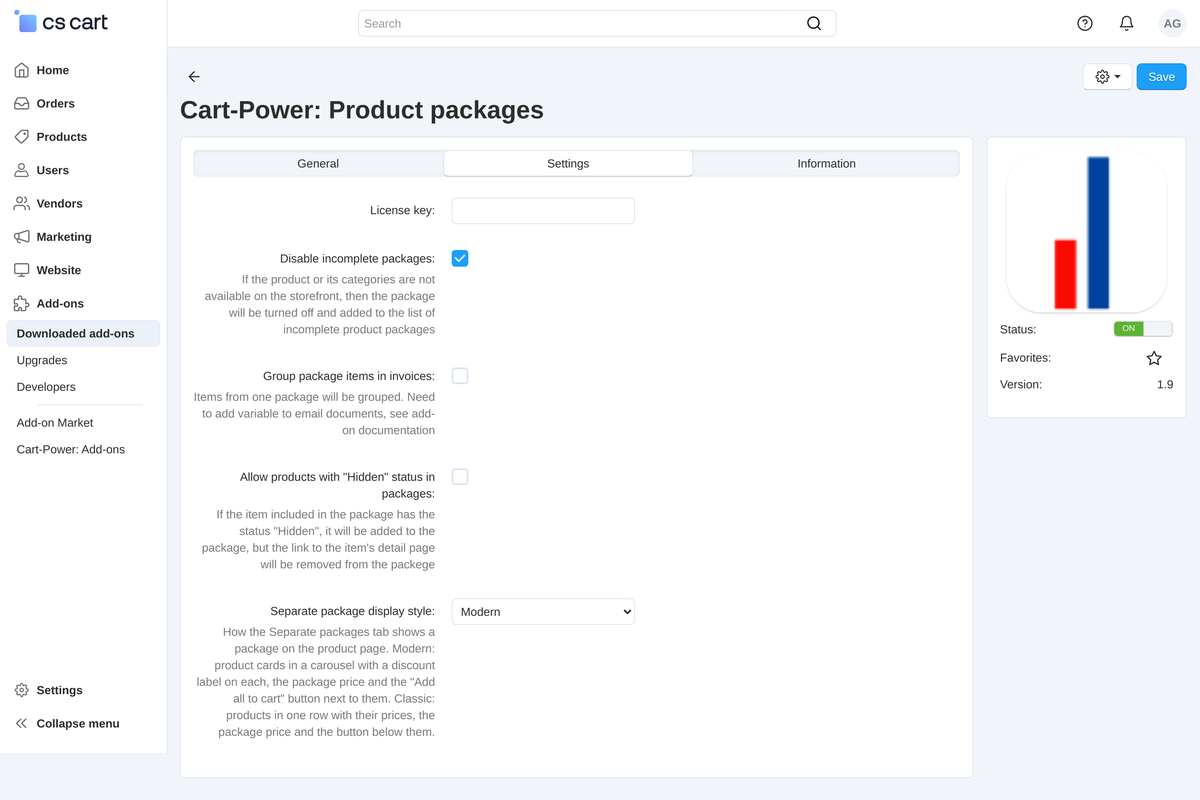Open the Add-ons puzzle icon
Viewport: 1200px width, 800px height.
[21, 303]
